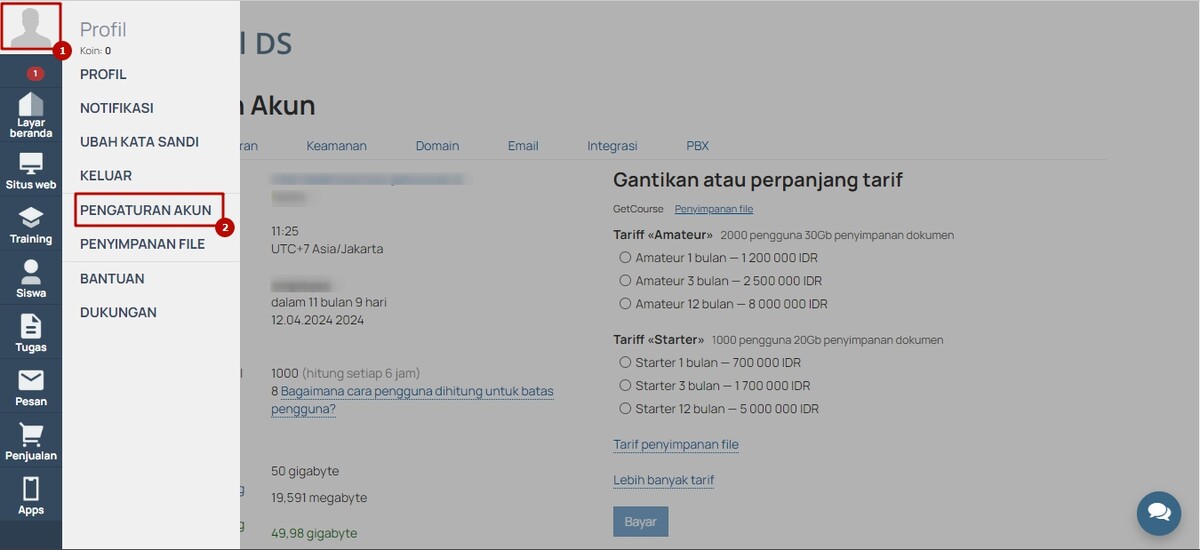This screenshot has width=1200, height=550.
Task: Open the Siswa sidebar icon
Action: 31,279
